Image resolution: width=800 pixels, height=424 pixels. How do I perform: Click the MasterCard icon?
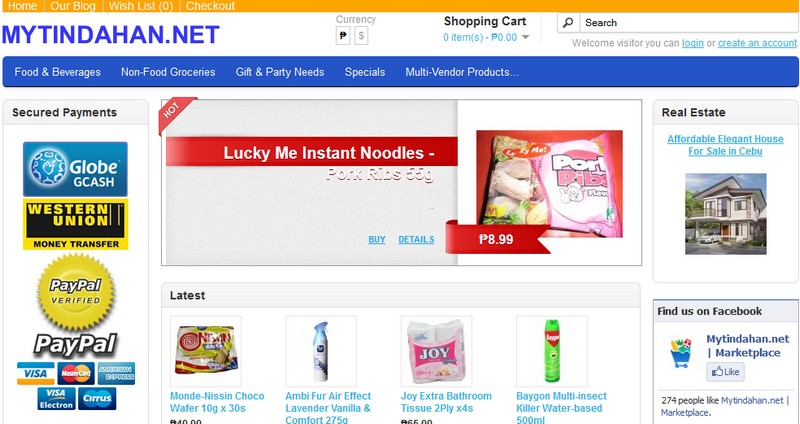76,373
